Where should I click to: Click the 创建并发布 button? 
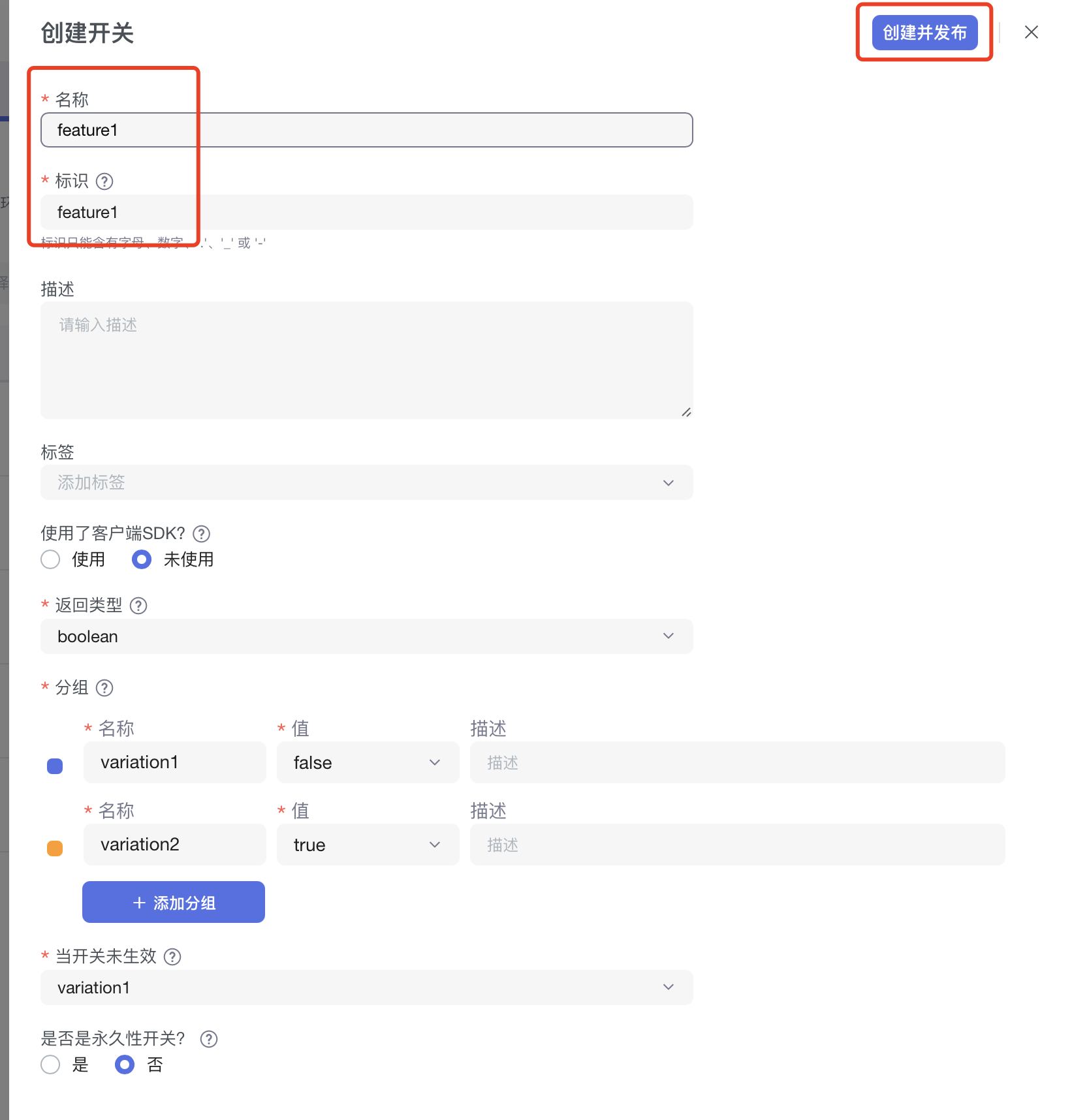[924, 33]
